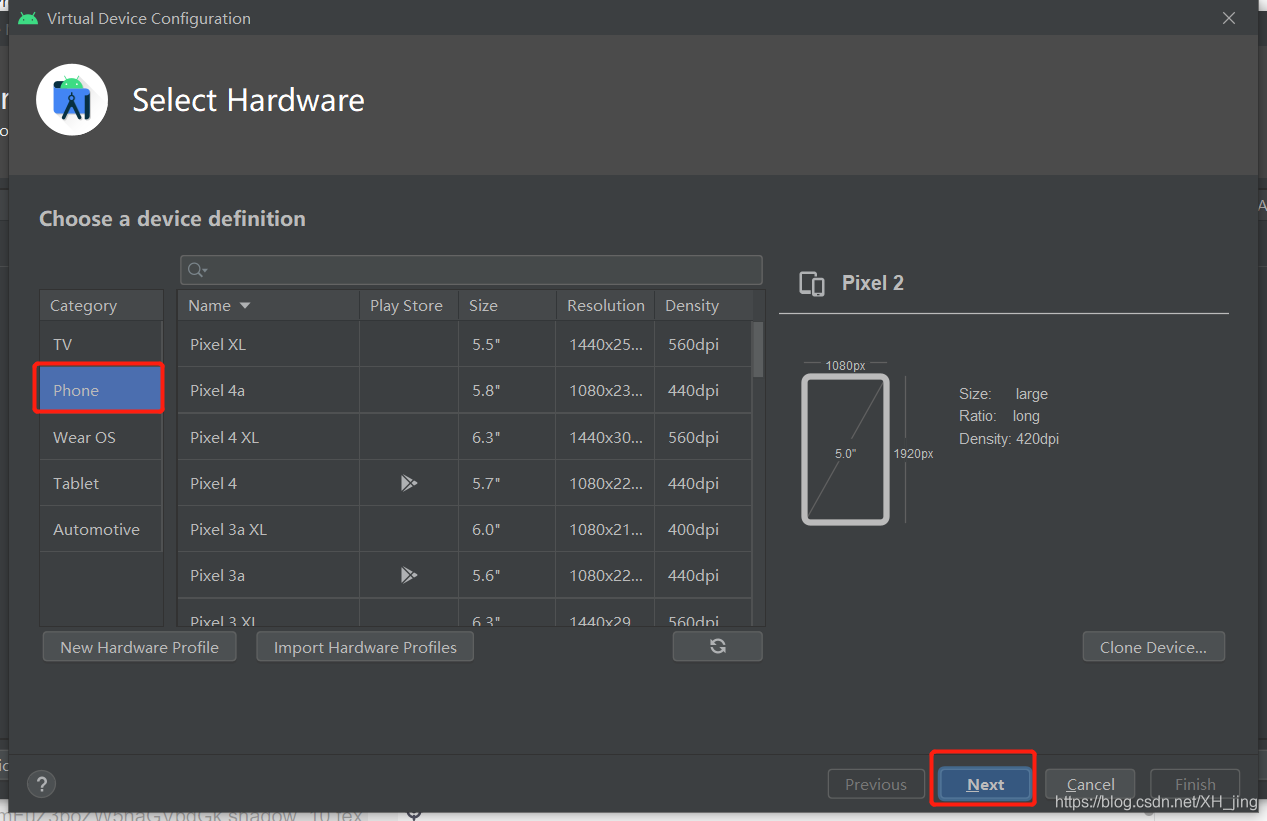Click the Cancel button
The image size is (1267, 821).
pyautogui.click(x=1090, y=784)
